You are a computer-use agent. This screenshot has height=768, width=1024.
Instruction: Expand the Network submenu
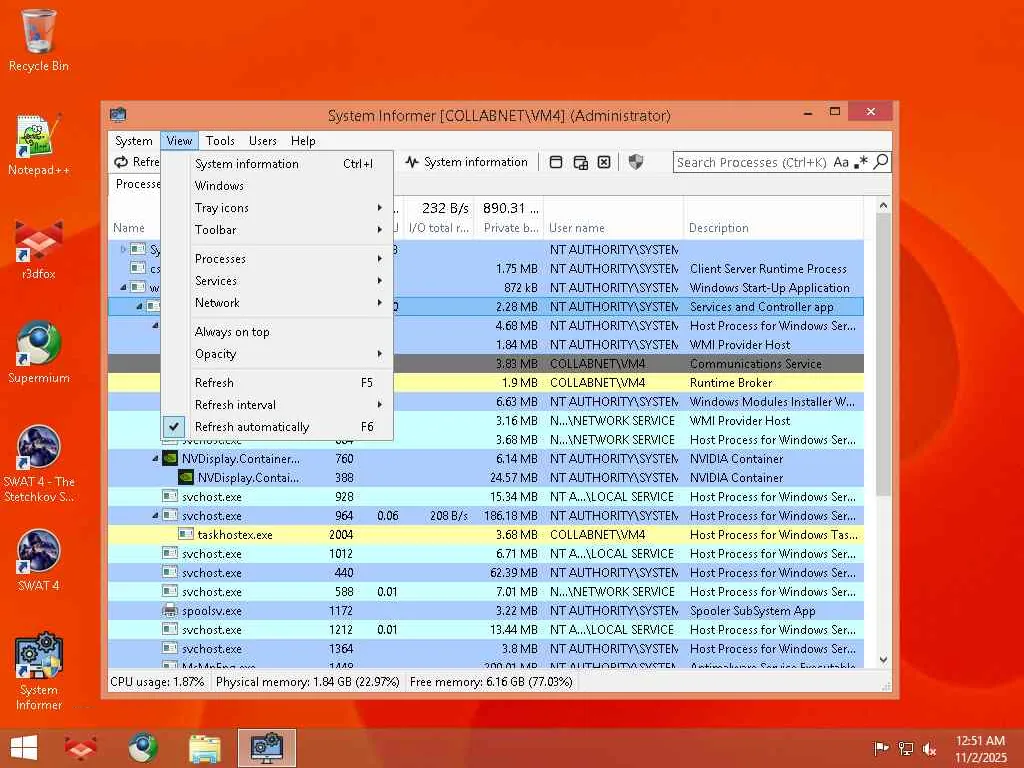pyautogui.click(x=277, y=303)
